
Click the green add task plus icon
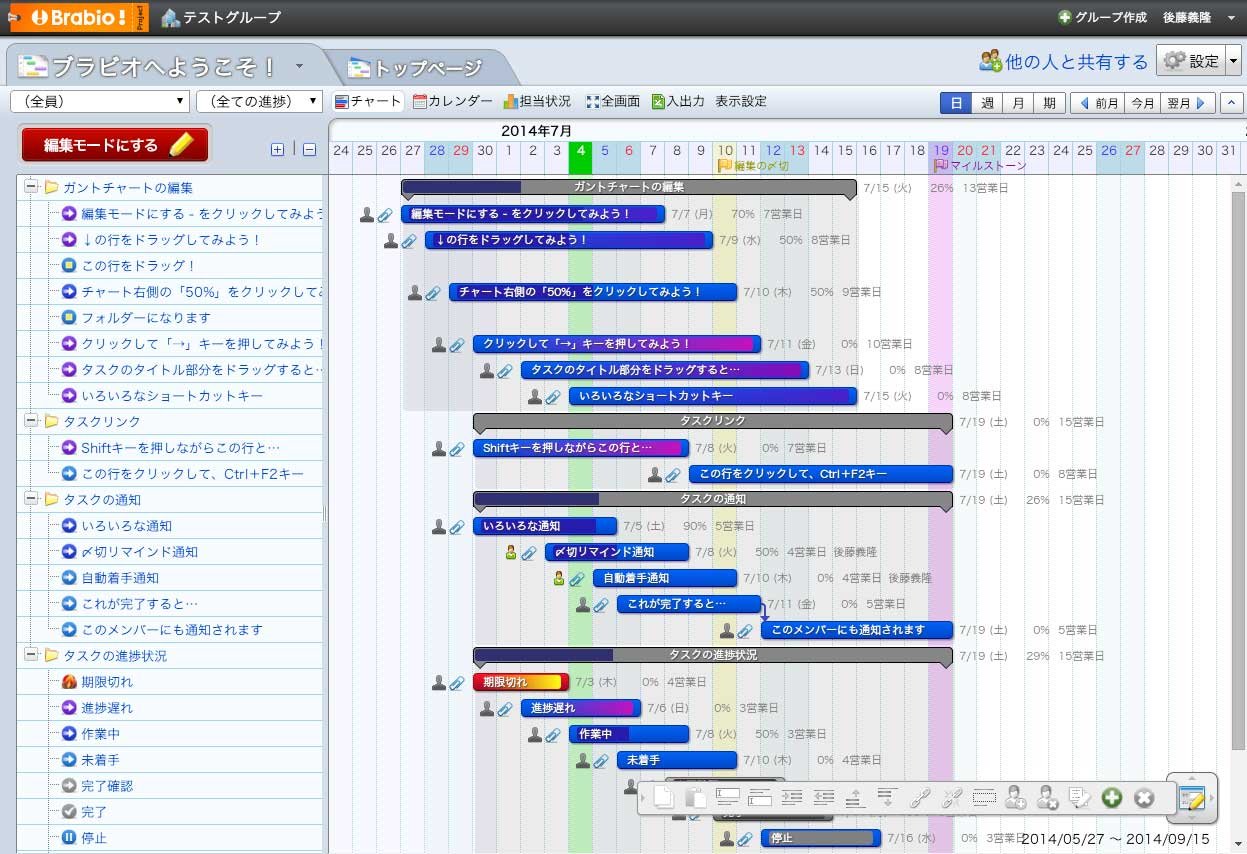1111,798
